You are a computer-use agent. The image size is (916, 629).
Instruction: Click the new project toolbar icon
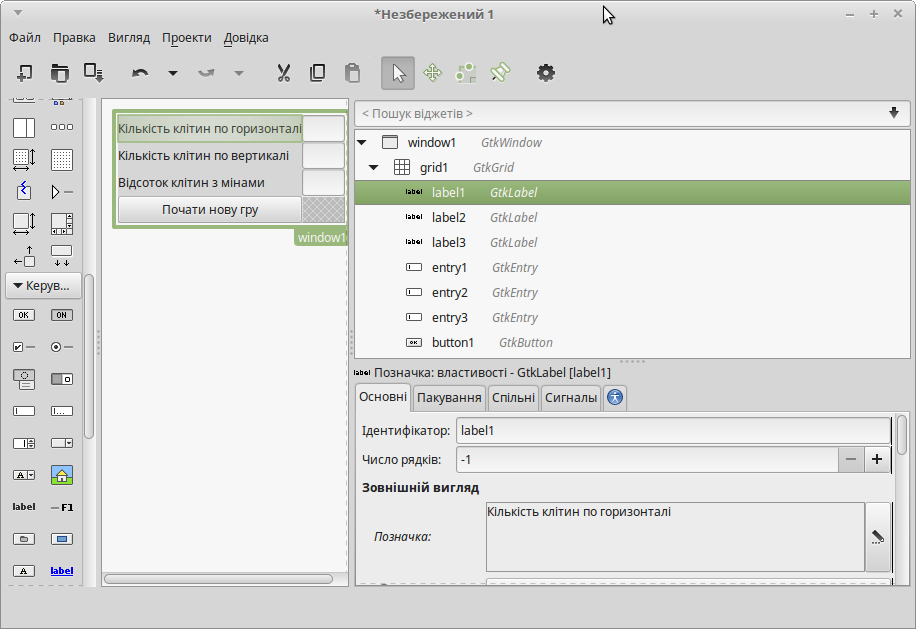click(x=25, y=72)
